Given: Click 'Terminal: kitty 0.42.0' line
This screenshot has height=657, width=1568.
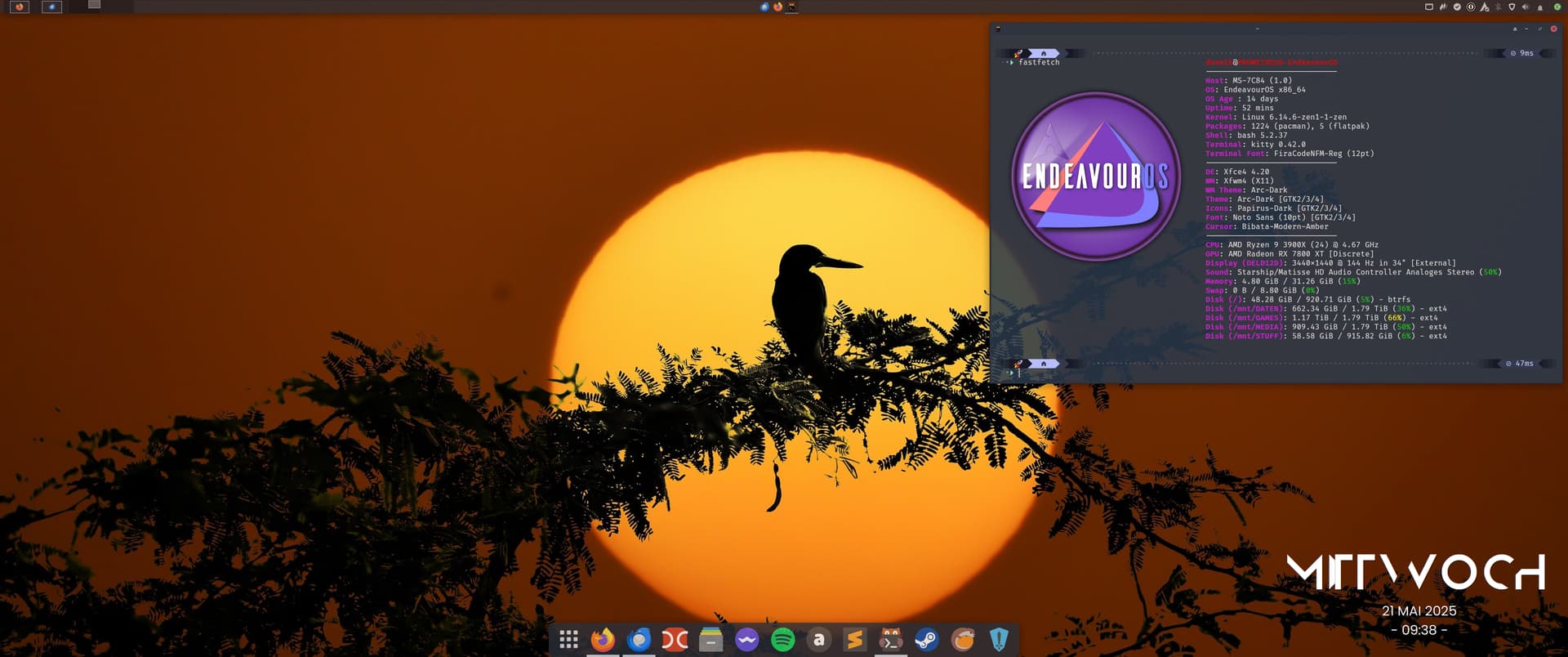Looking at the screenshot, I should [x=1255, y=144].
